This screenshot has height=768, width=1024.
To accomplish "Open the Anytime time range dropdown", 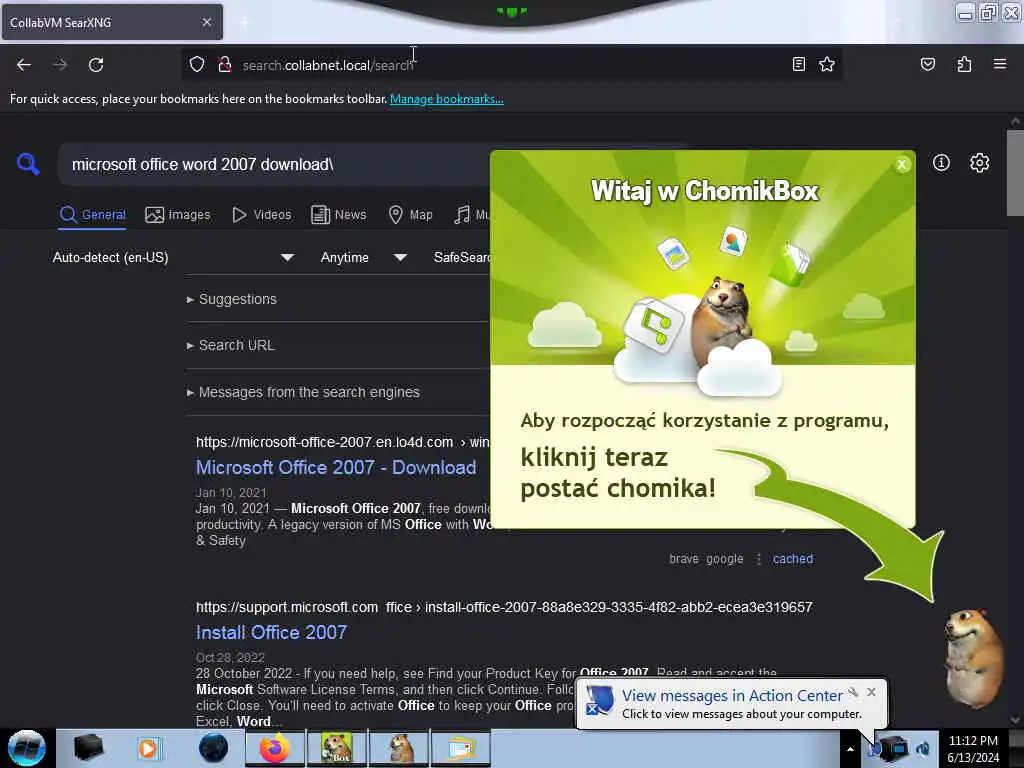I will click(x=363, y=257).
